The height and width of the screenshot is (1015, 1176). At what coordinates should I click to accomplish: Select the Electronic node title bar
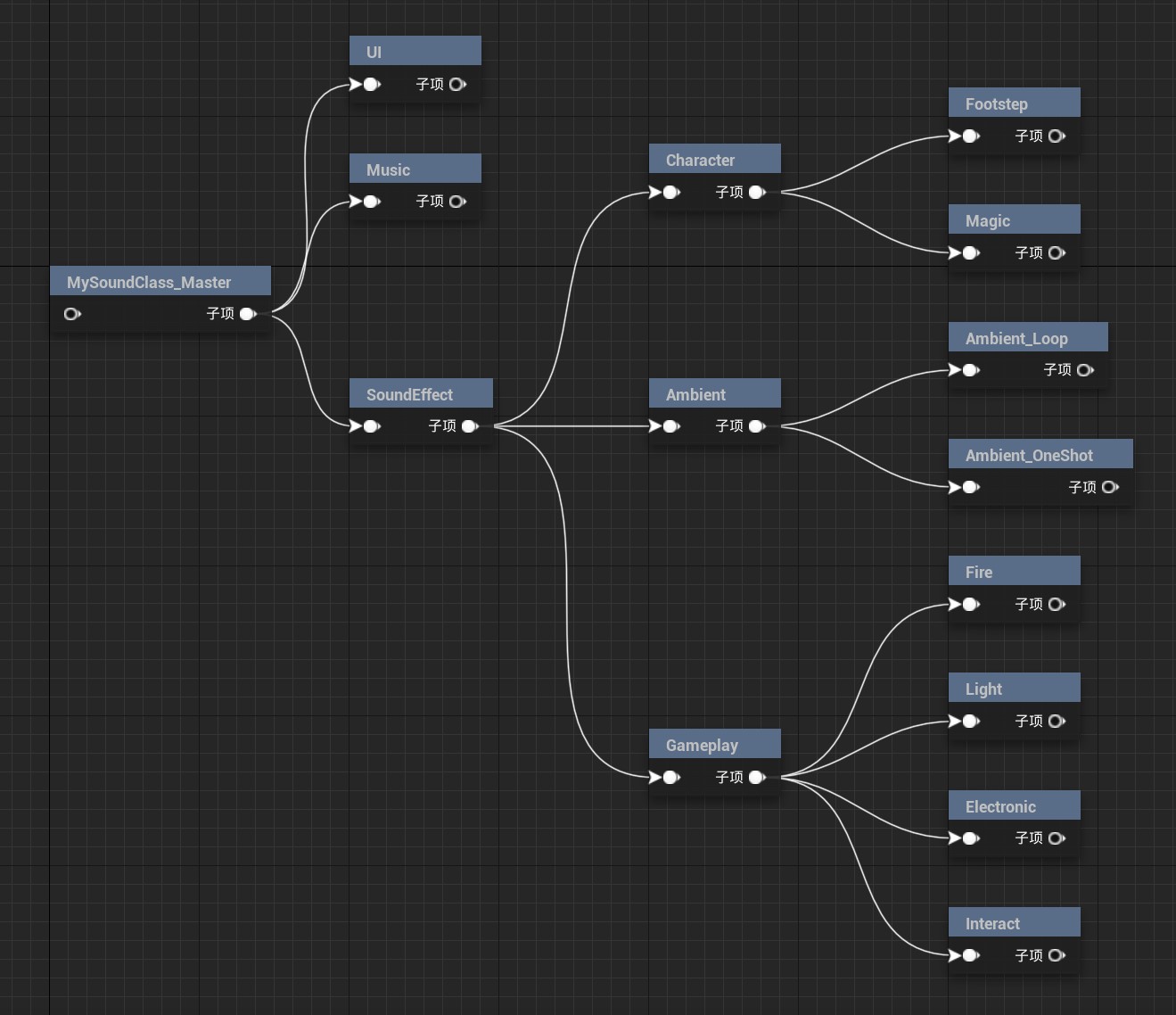point(1014,806)
